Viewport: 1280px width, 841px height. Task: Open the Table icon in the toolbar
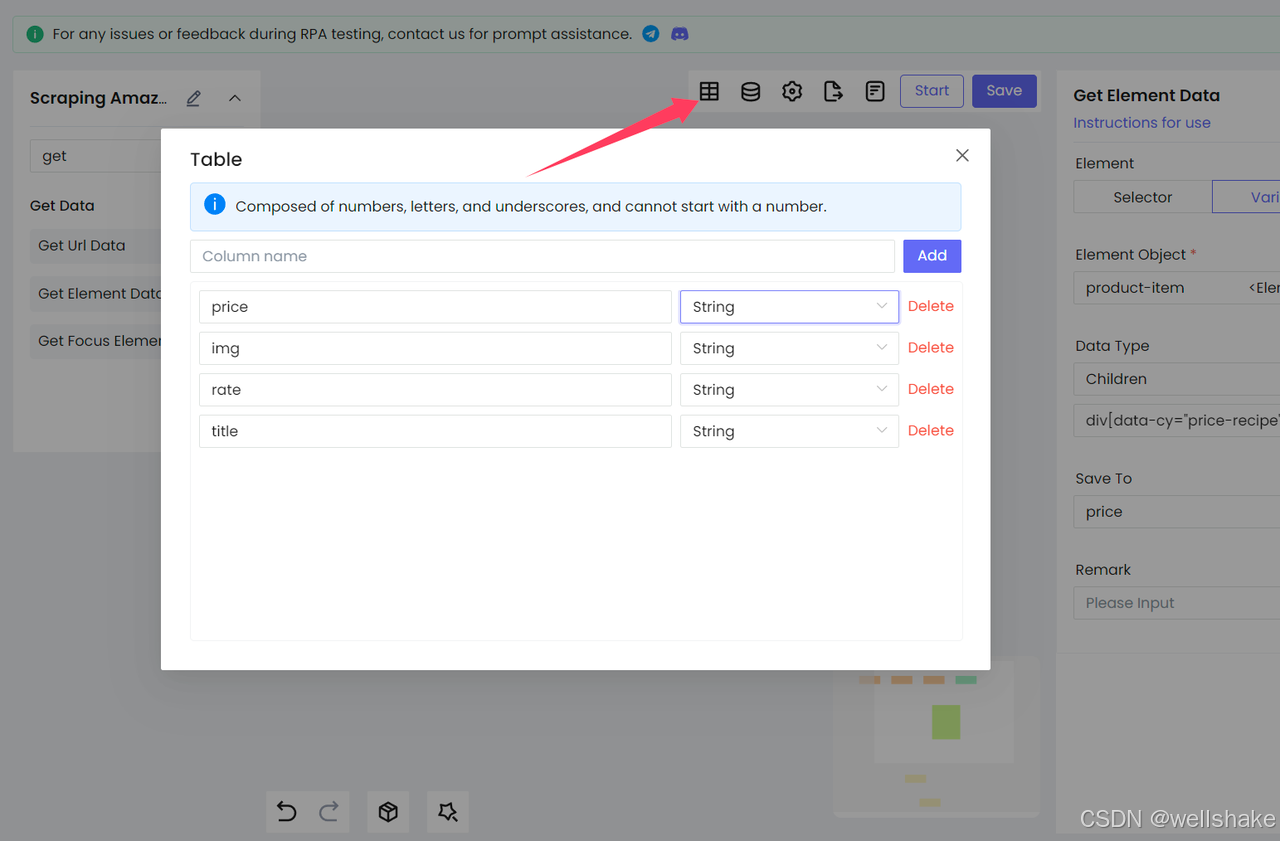(x=709, y=91)
